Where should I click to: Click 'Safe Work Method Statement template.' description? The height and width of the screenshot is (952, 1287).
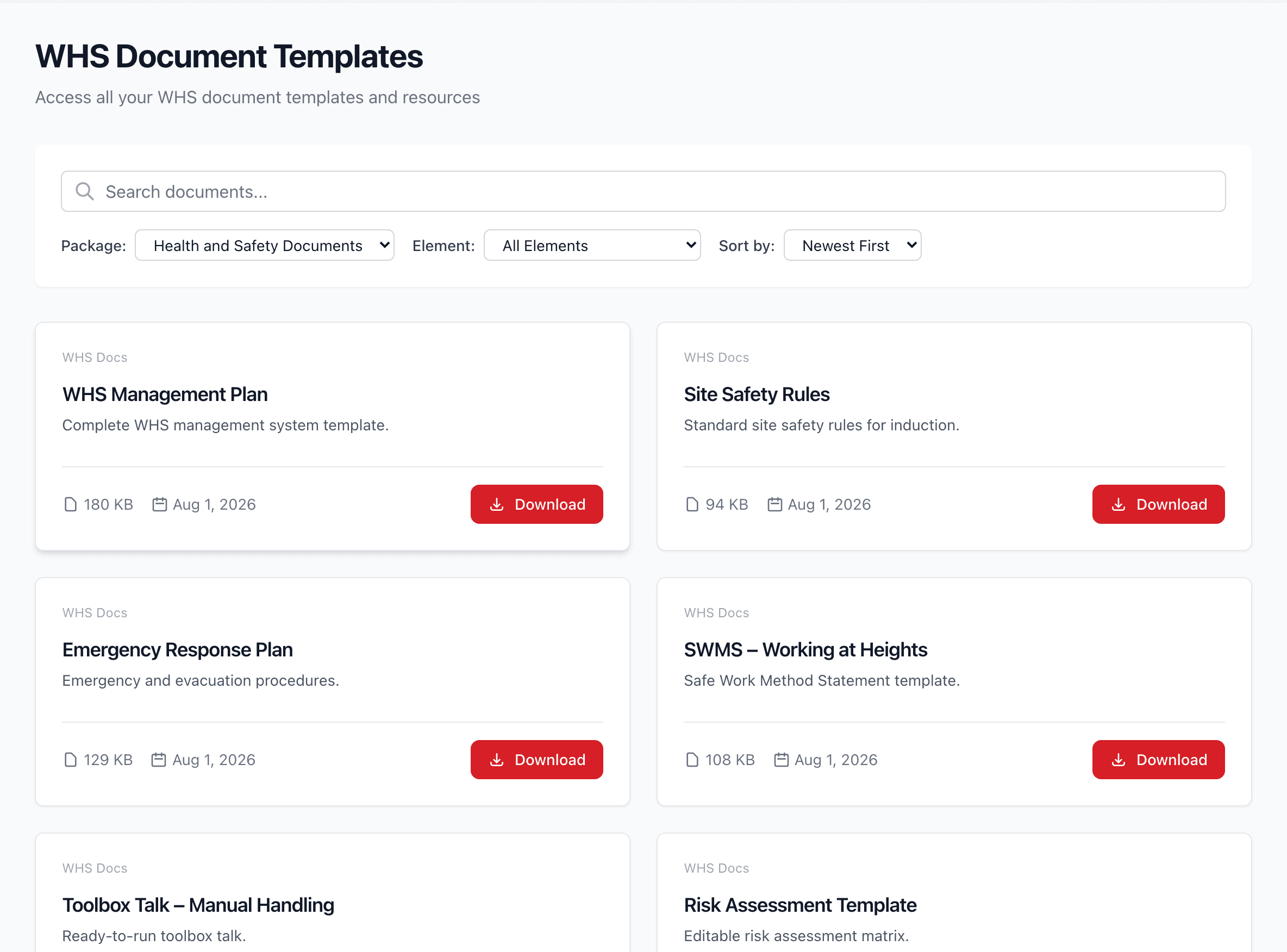point(822,680)
